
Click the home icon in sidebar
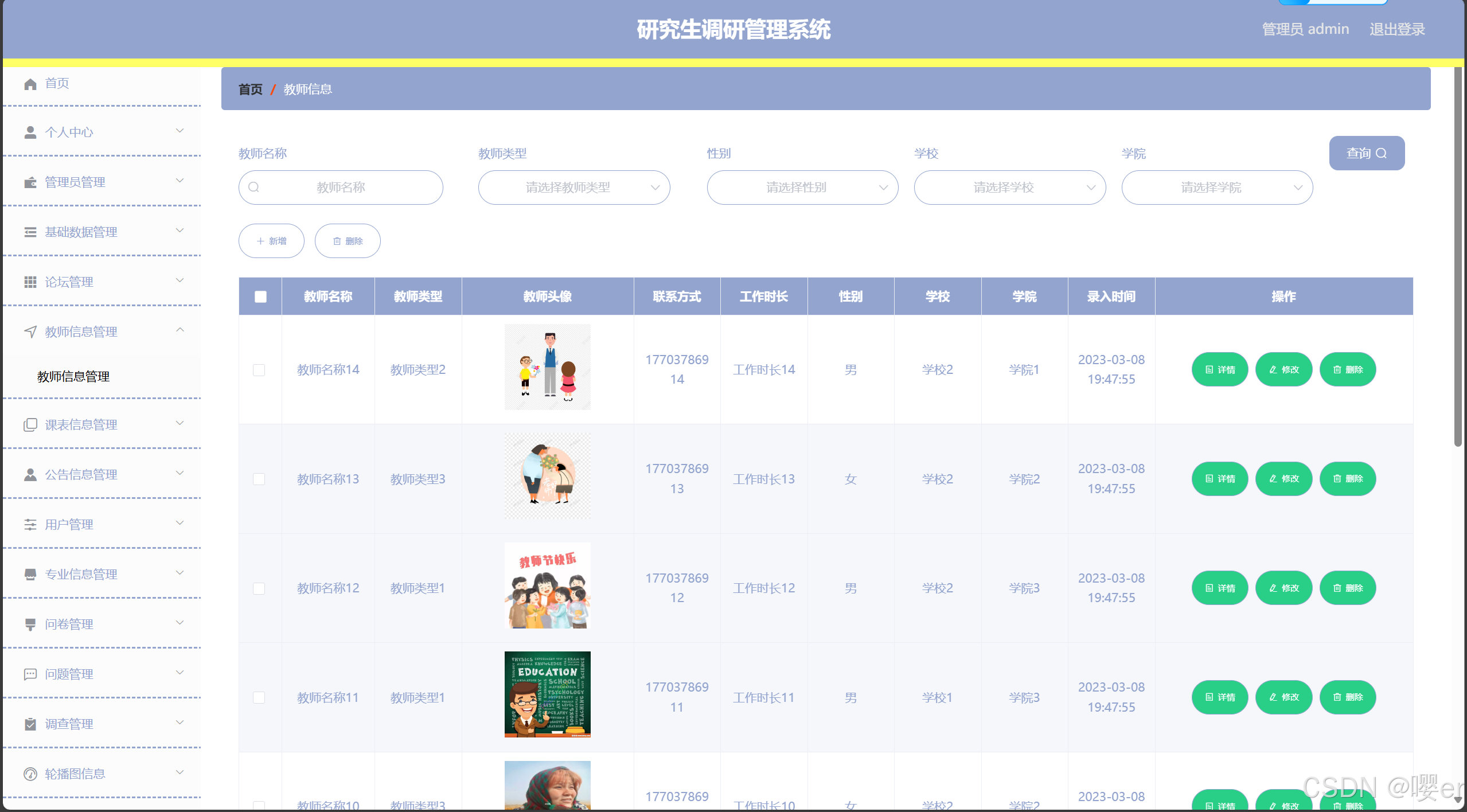pos(30,84)
